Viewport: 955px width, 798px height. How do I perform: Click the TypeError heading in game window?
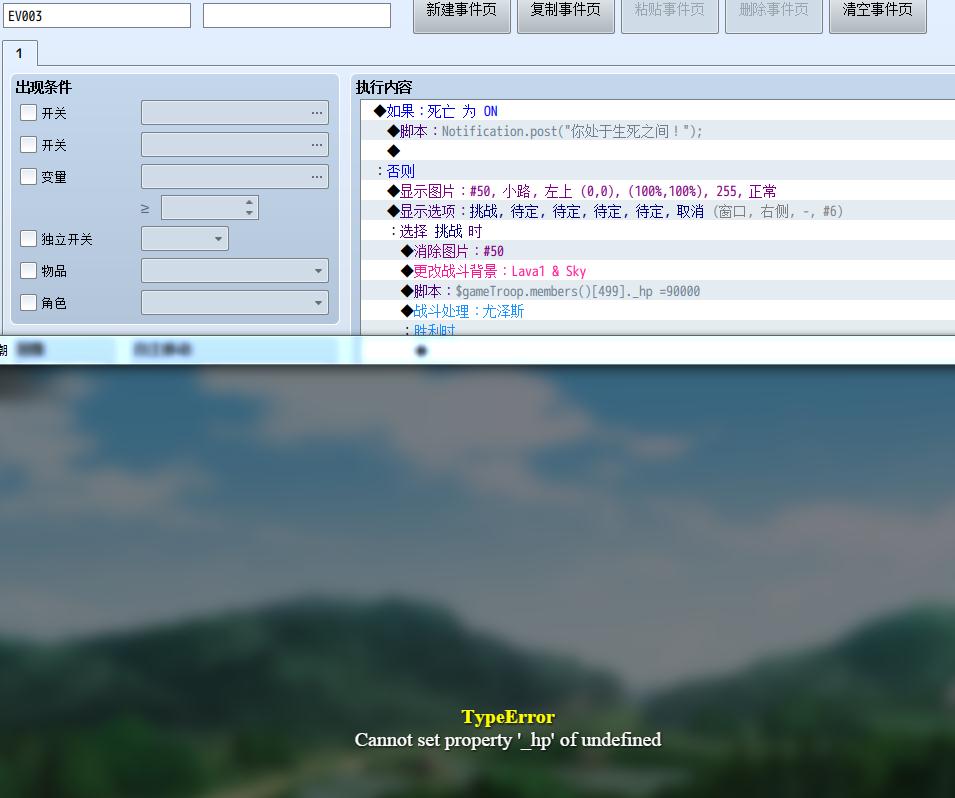tap(508, 716)
